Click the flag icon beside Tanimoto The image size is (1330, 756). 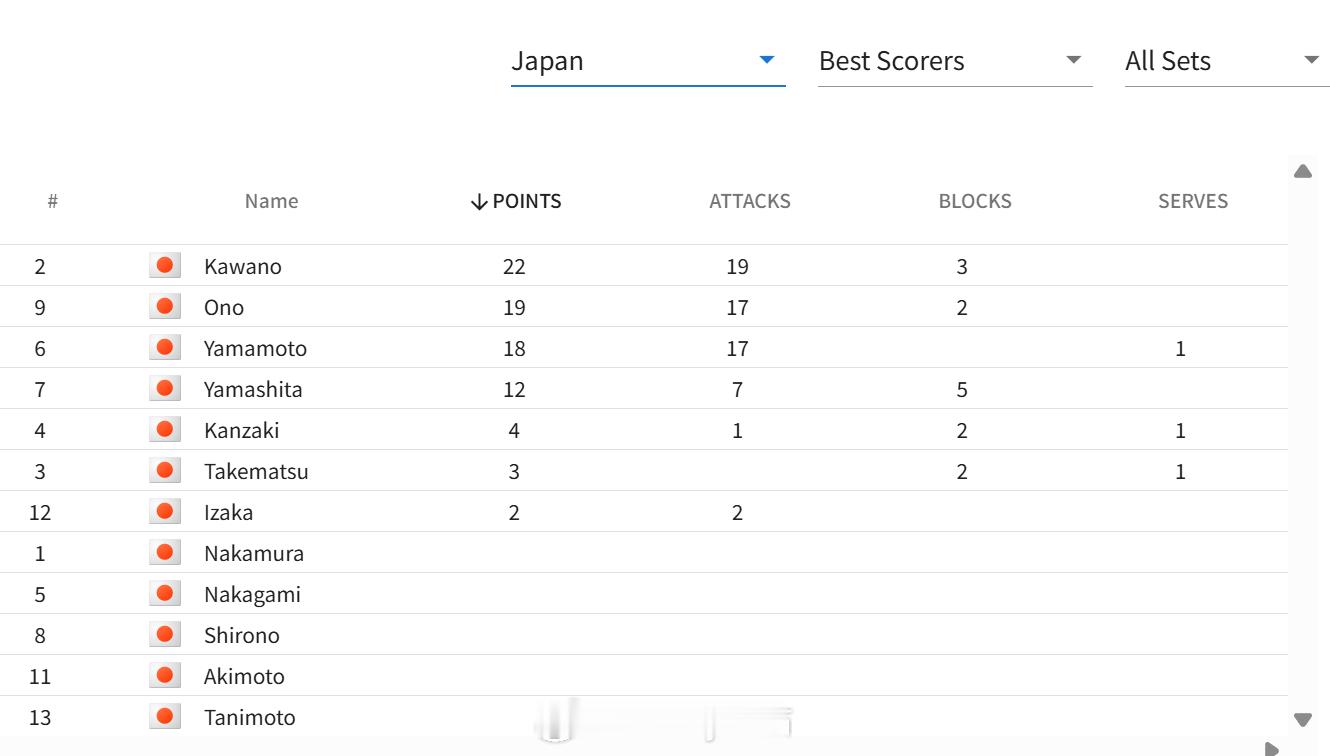(165, 716)
